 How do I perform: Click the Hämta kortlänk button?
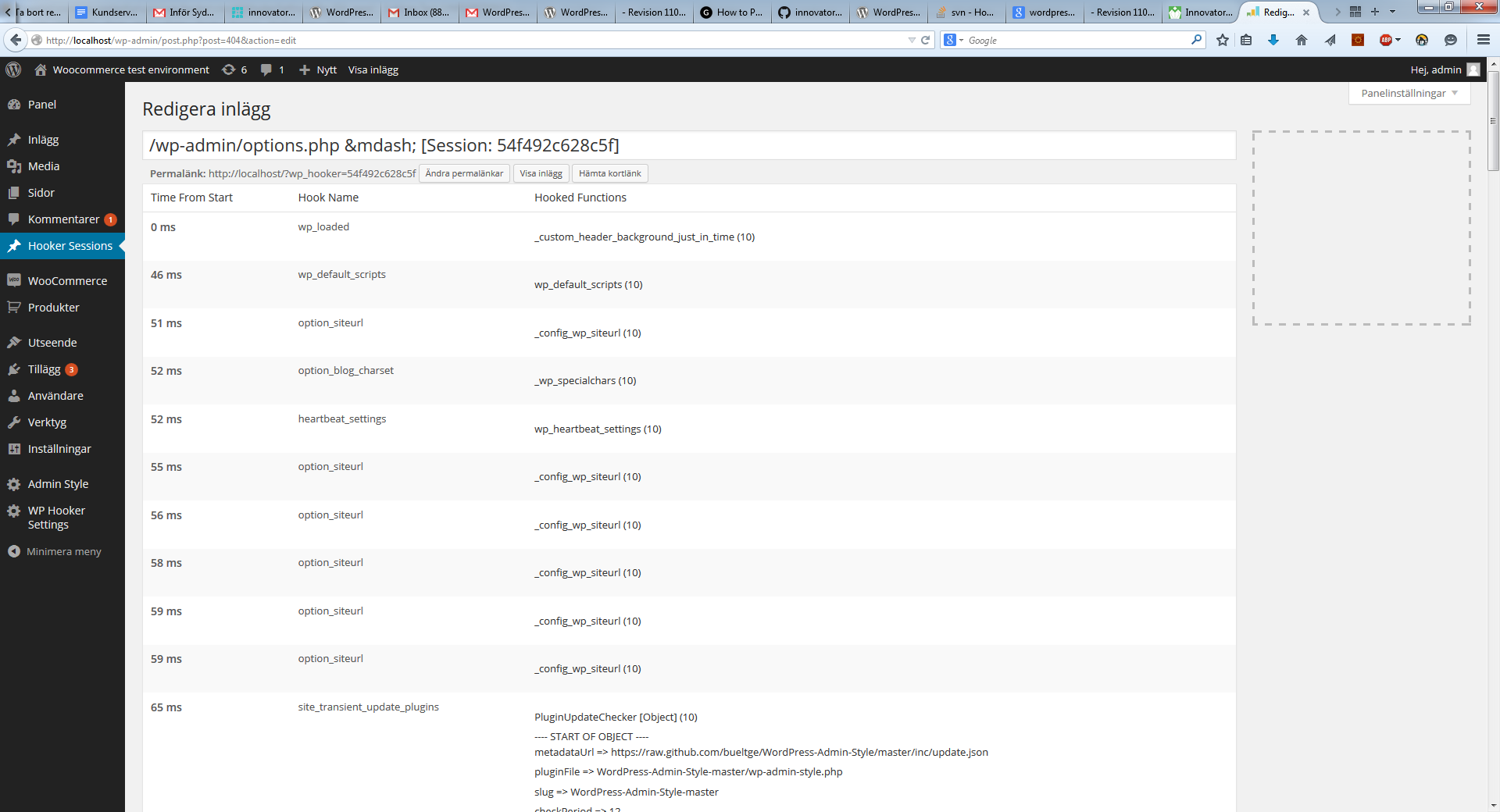pyautogui.click(x=610, y=173)
